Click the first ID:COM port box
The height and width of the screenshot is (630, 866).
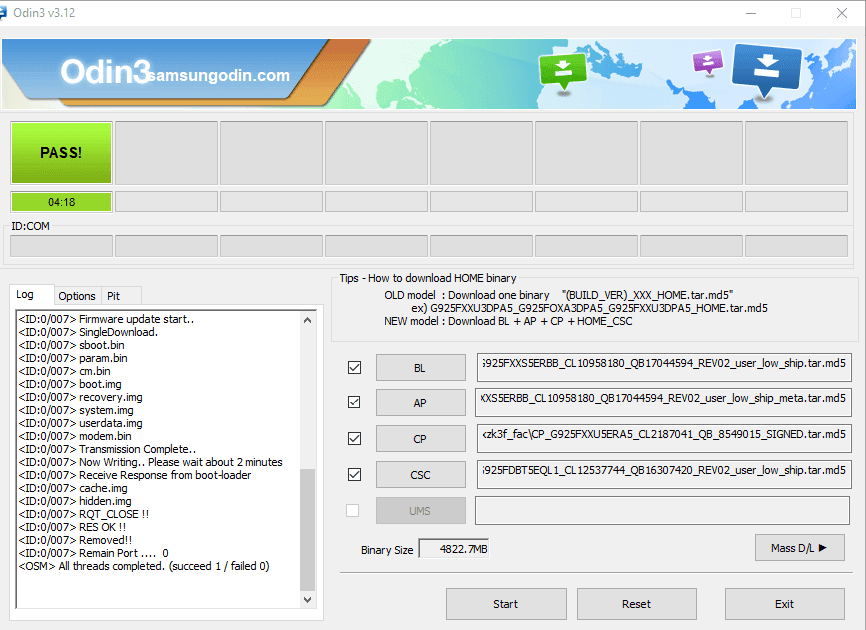coord(61,246)
